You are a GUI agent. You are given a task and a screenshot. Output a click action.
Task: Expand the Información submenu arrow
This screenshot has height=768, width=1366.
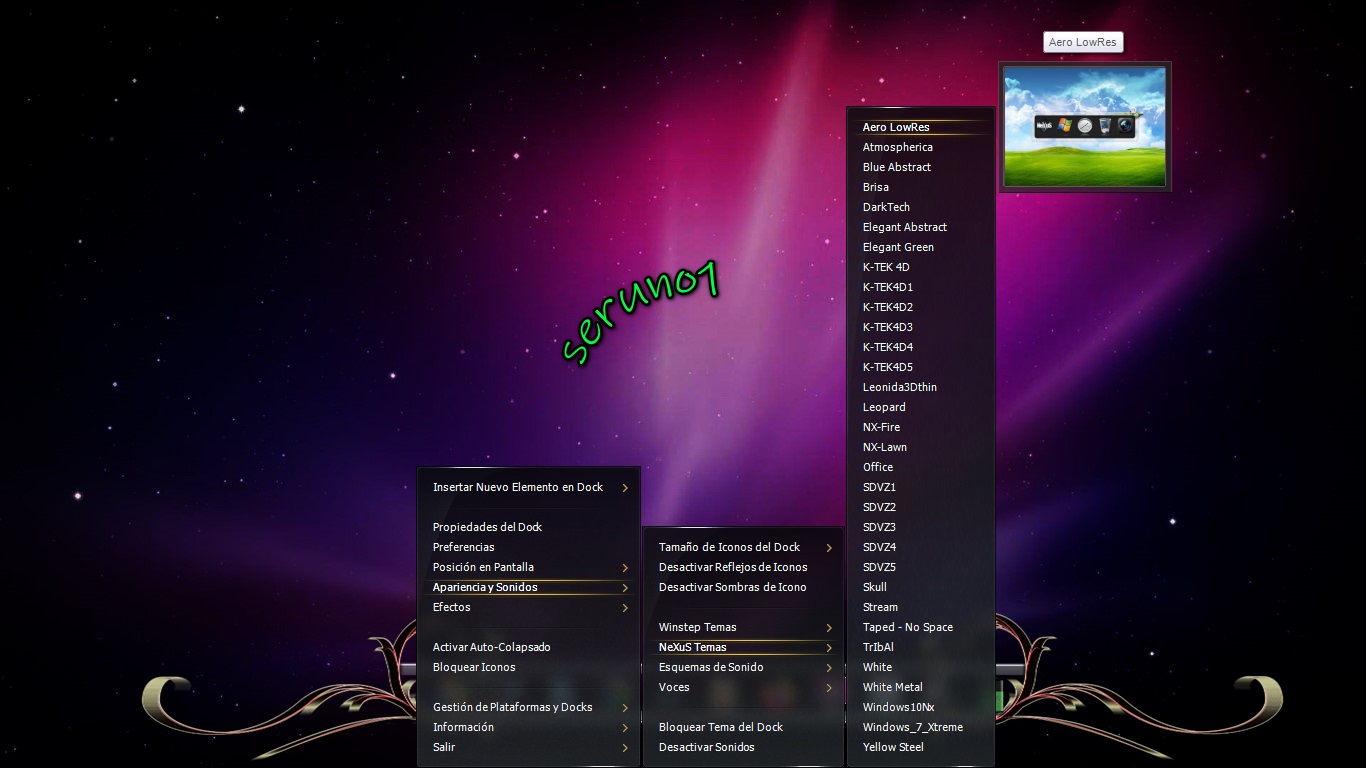coord(625,728)
